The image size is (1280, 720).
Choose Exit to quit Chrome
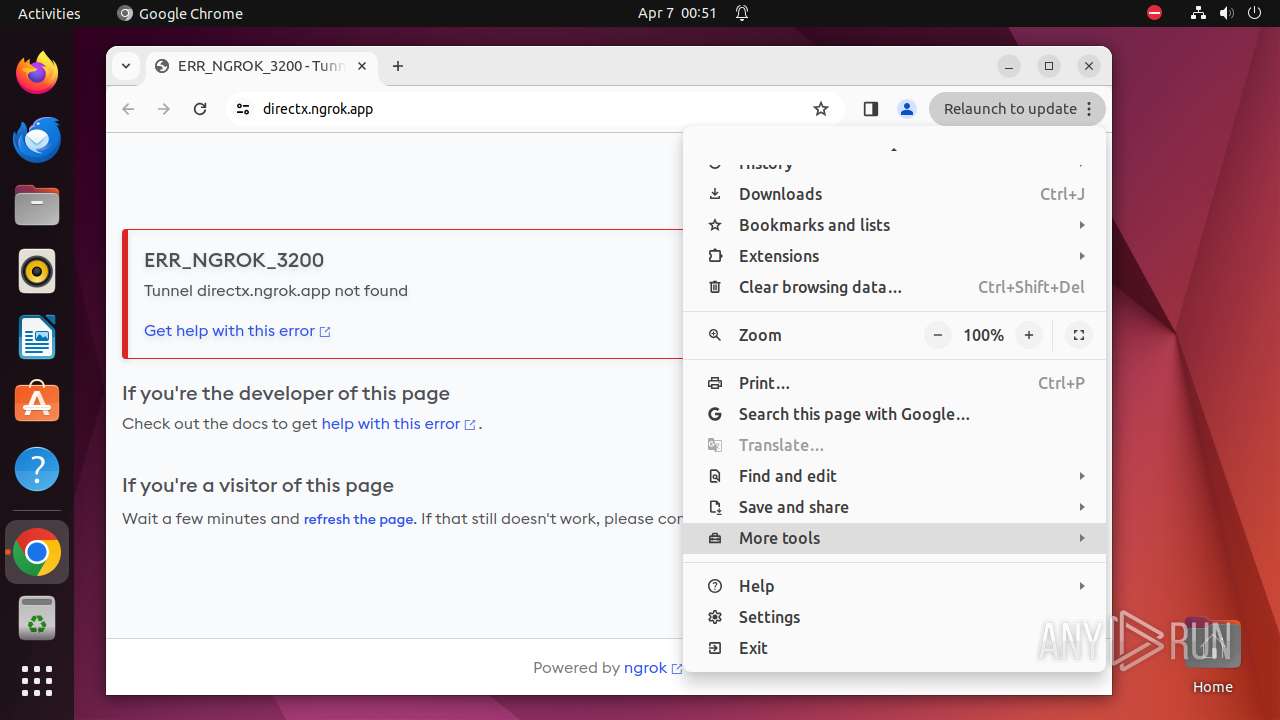pyautogui.click(x=895, y=648)
